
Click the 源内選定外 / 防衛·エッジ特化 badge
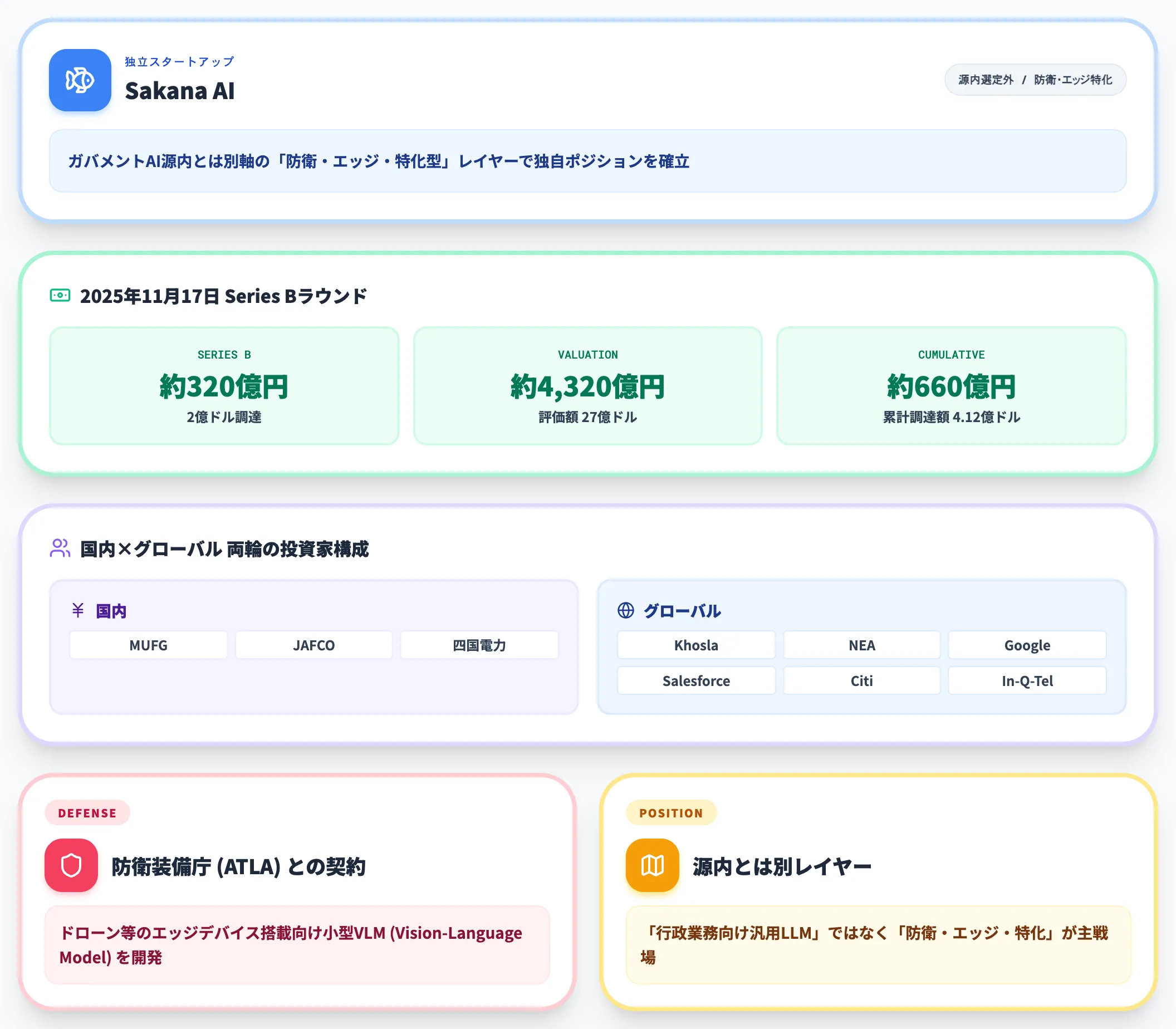1035,80
